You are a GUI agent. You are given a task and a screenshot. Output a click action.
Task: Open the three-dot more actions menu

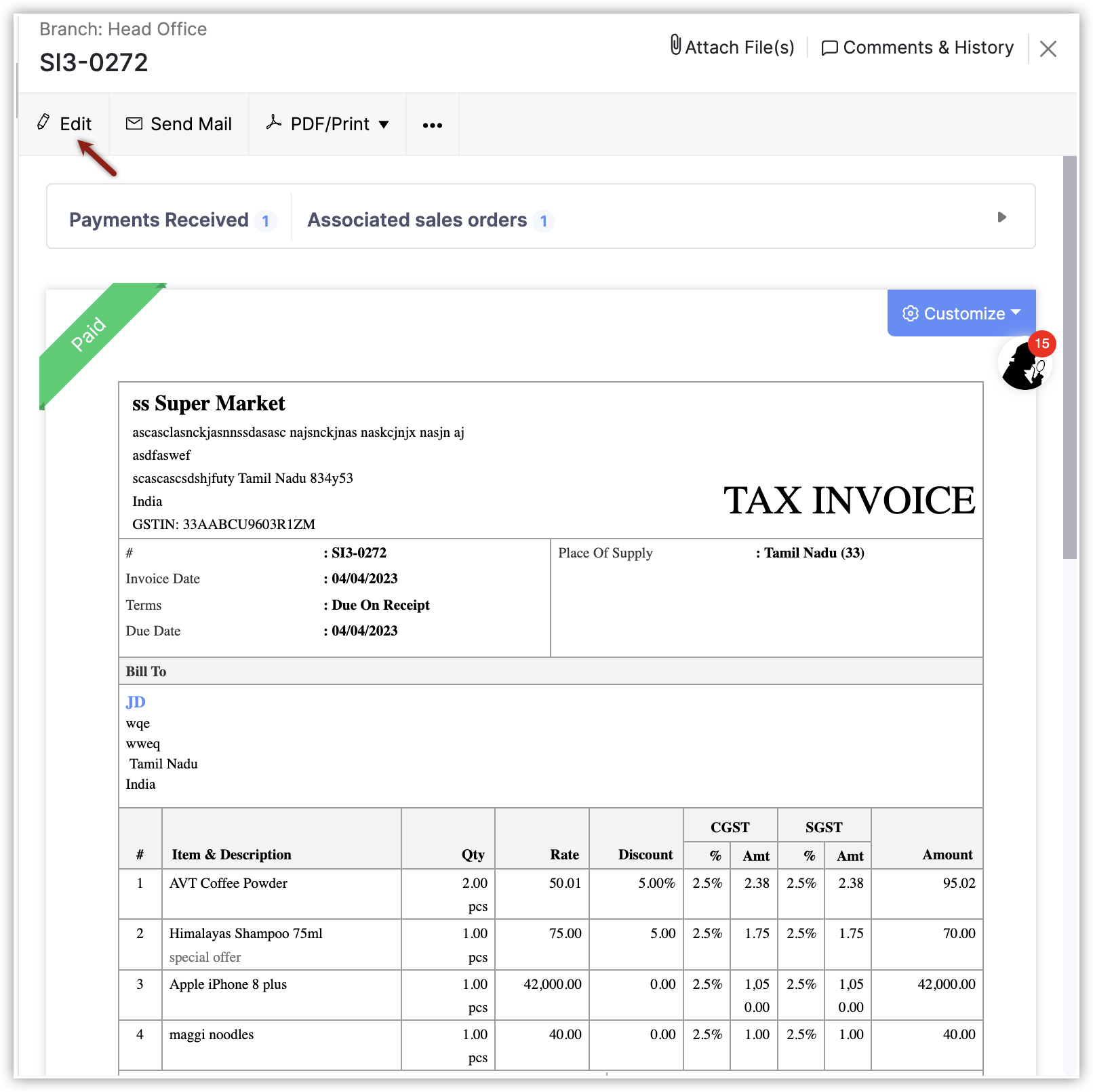click(433, 125)
